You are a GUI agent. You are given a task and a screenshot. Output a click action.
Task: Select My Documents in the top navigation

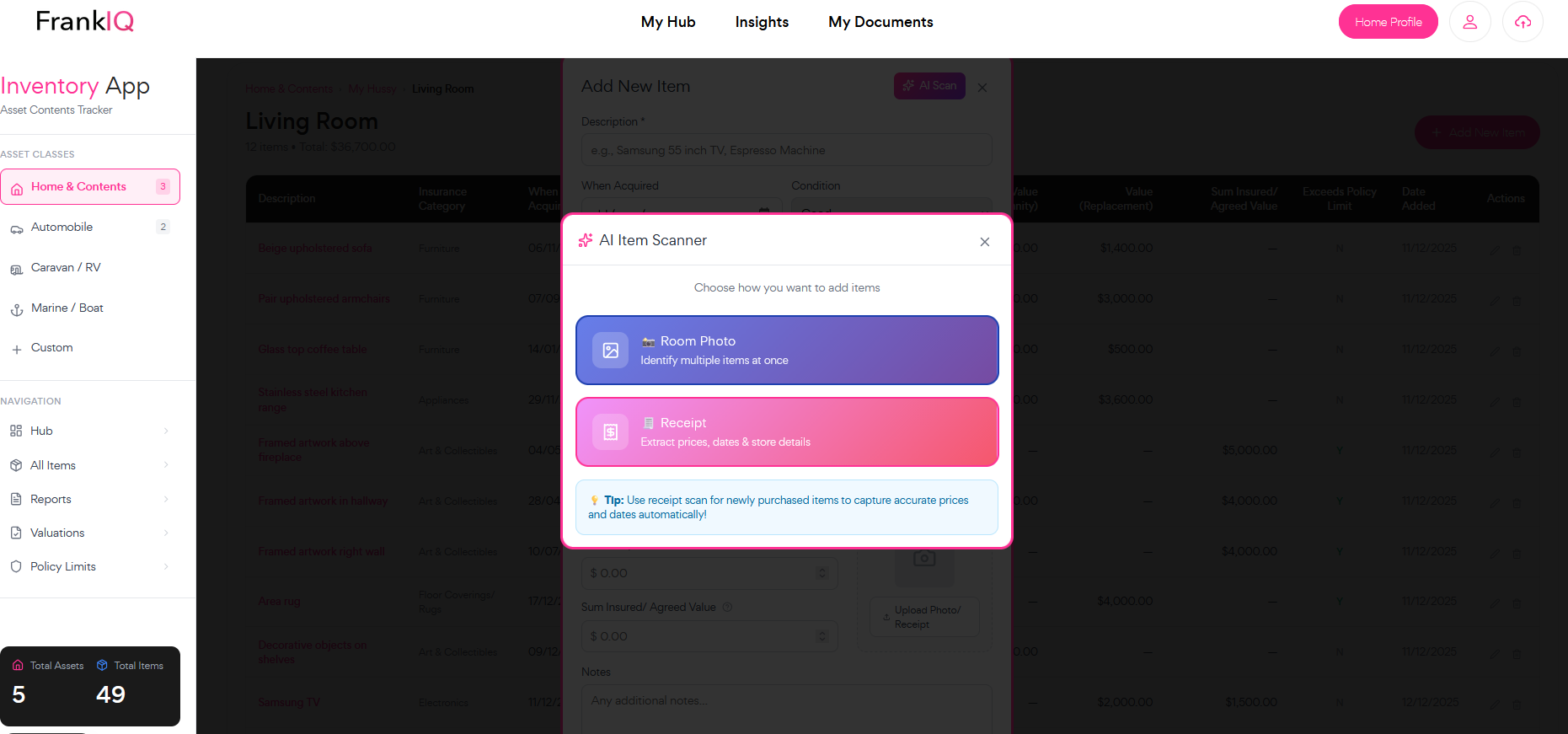[880, 22]
